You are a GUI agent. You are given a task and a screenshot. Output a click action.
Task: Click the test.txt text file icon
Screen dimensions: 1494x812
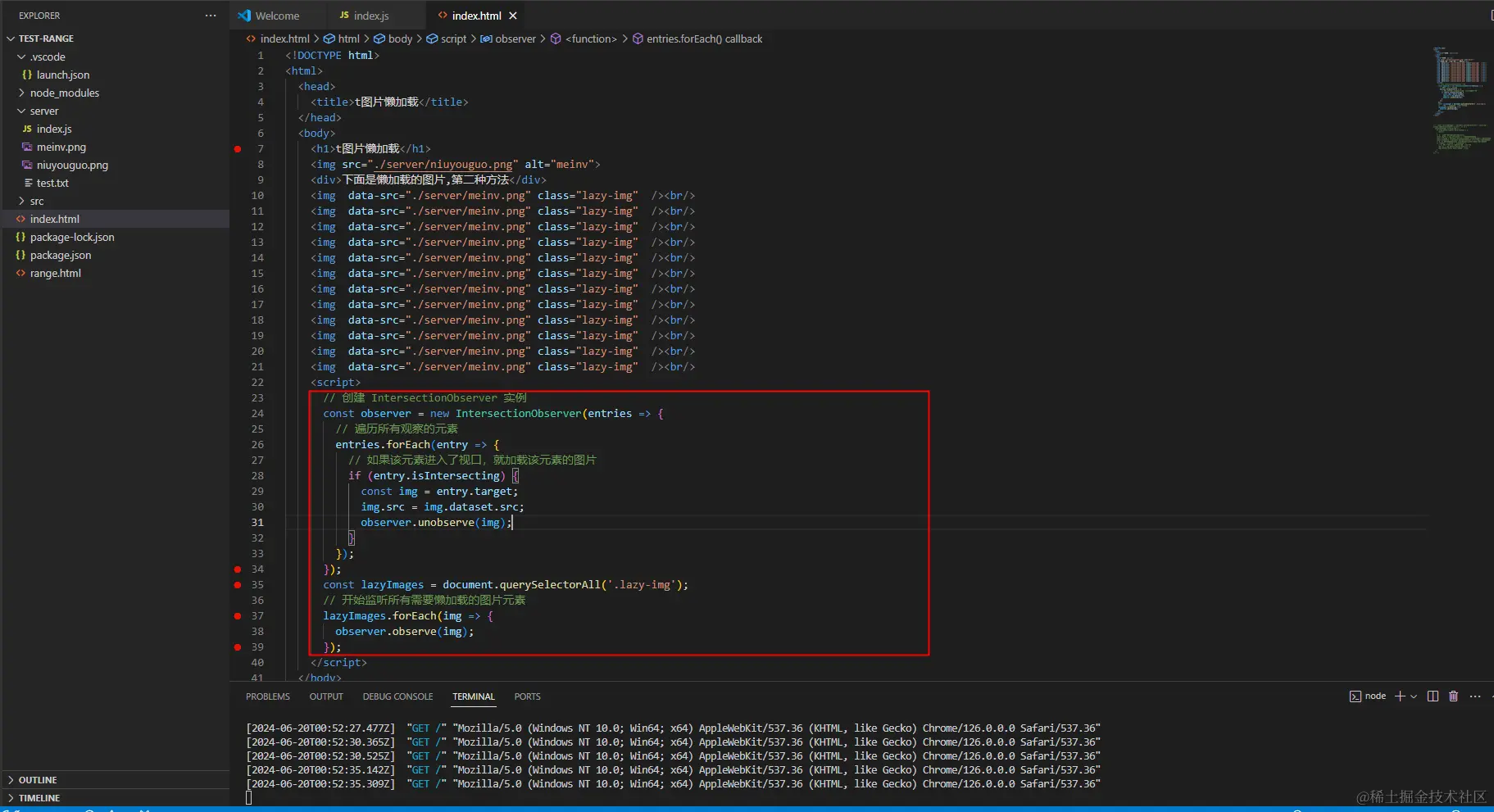(x=29, y=183)
